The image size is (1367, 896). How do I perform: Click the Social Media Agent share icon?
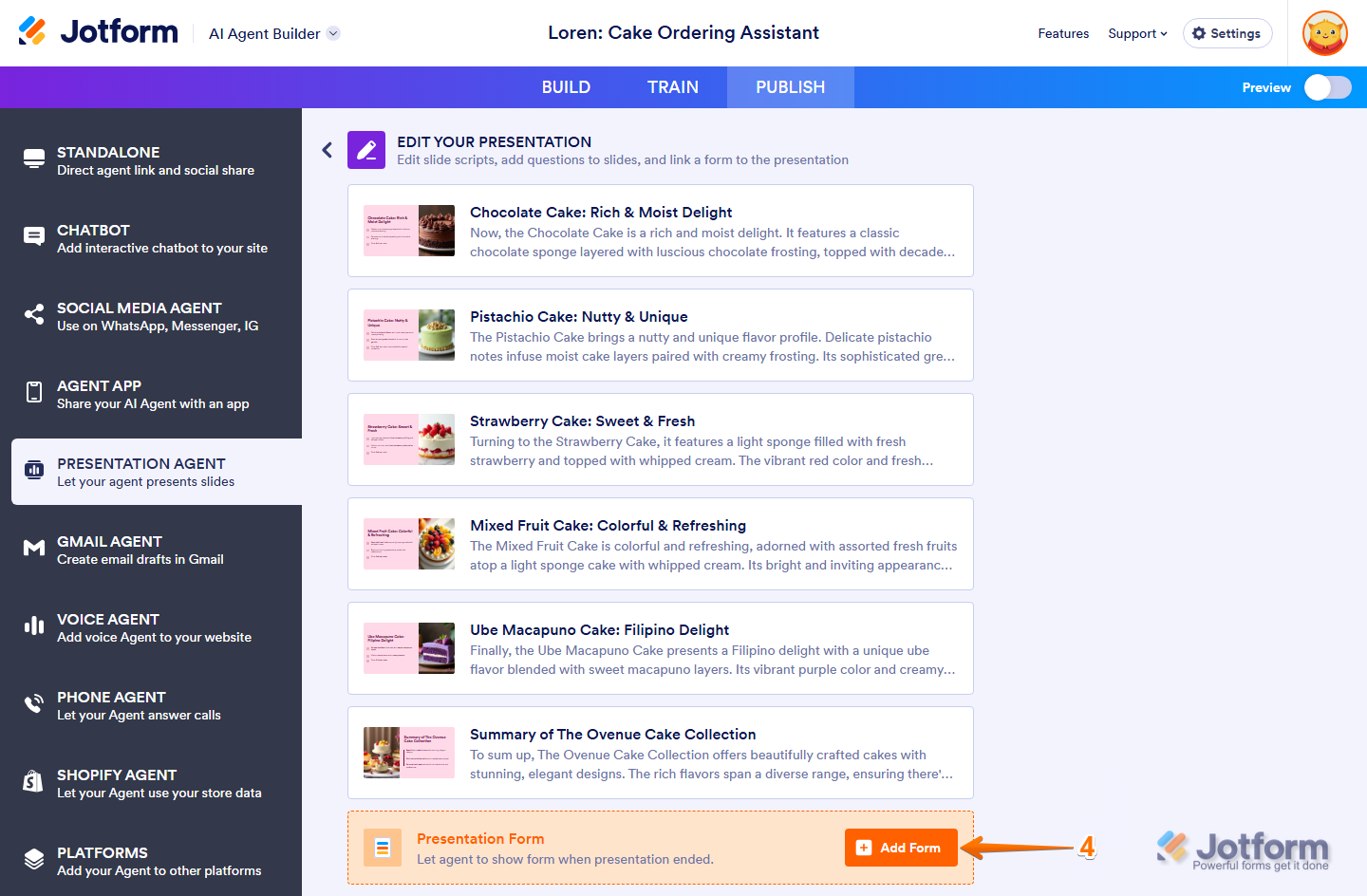(34, 315)
